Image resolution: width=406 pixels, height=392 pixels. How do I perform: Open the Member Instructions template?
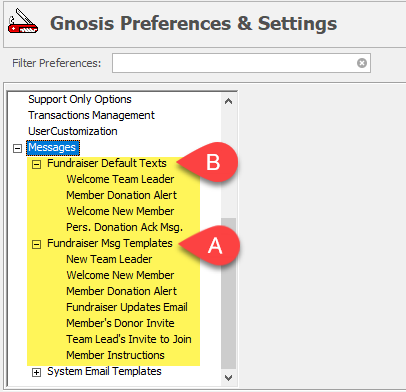[x=115, y=355]
